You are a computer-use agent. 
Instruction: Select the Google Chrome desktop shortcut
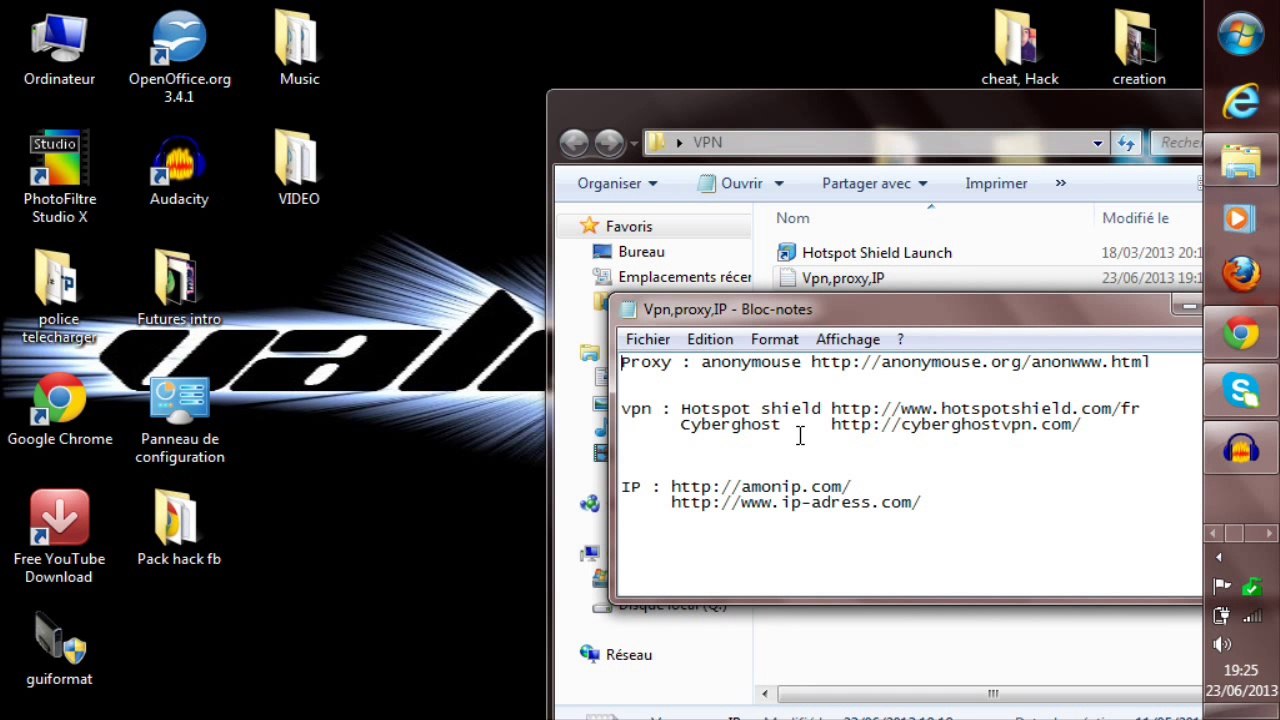point(59,410)
